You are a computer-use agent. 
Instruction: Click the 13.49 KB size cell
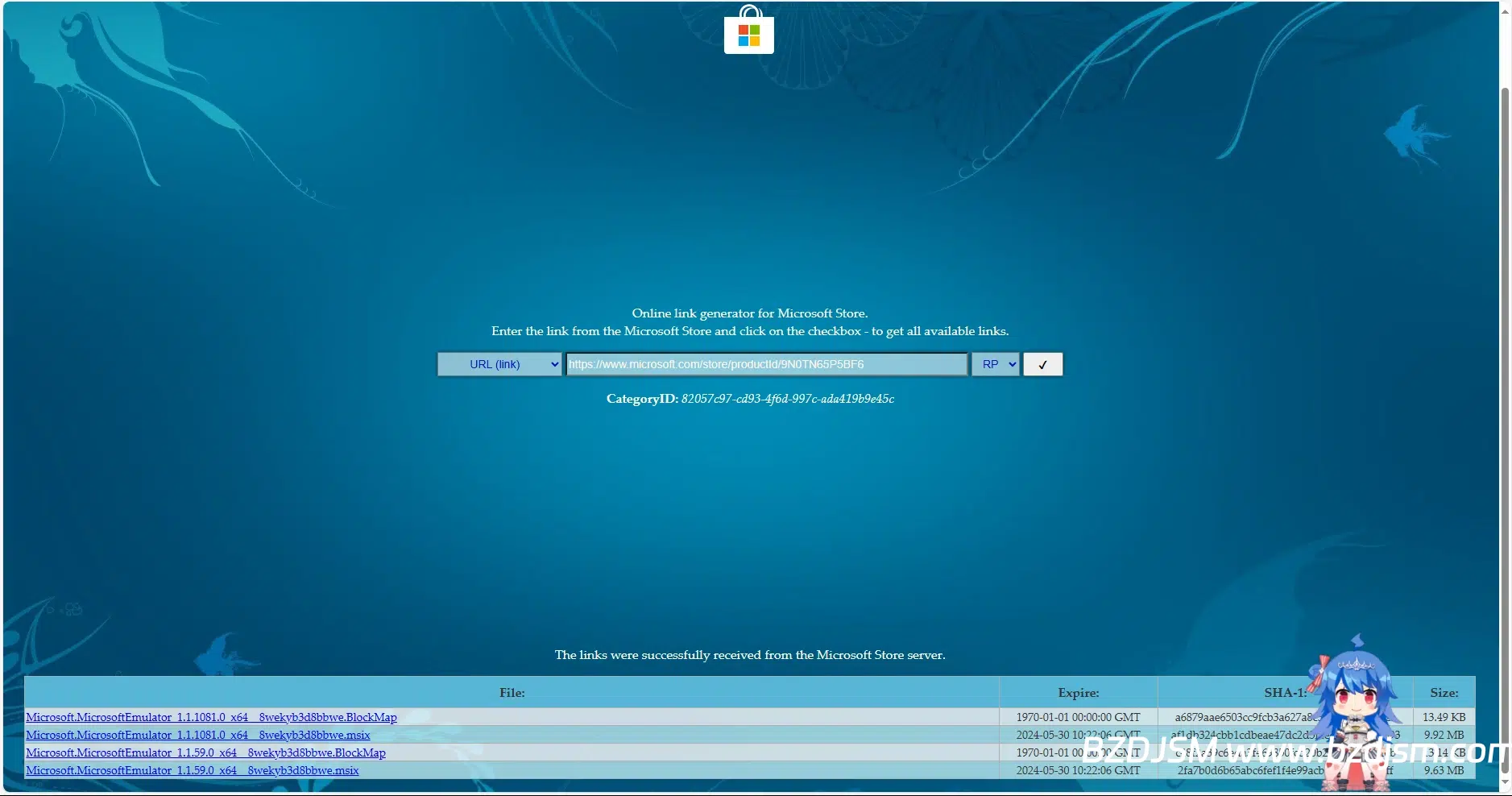[x=1444, y=717]
